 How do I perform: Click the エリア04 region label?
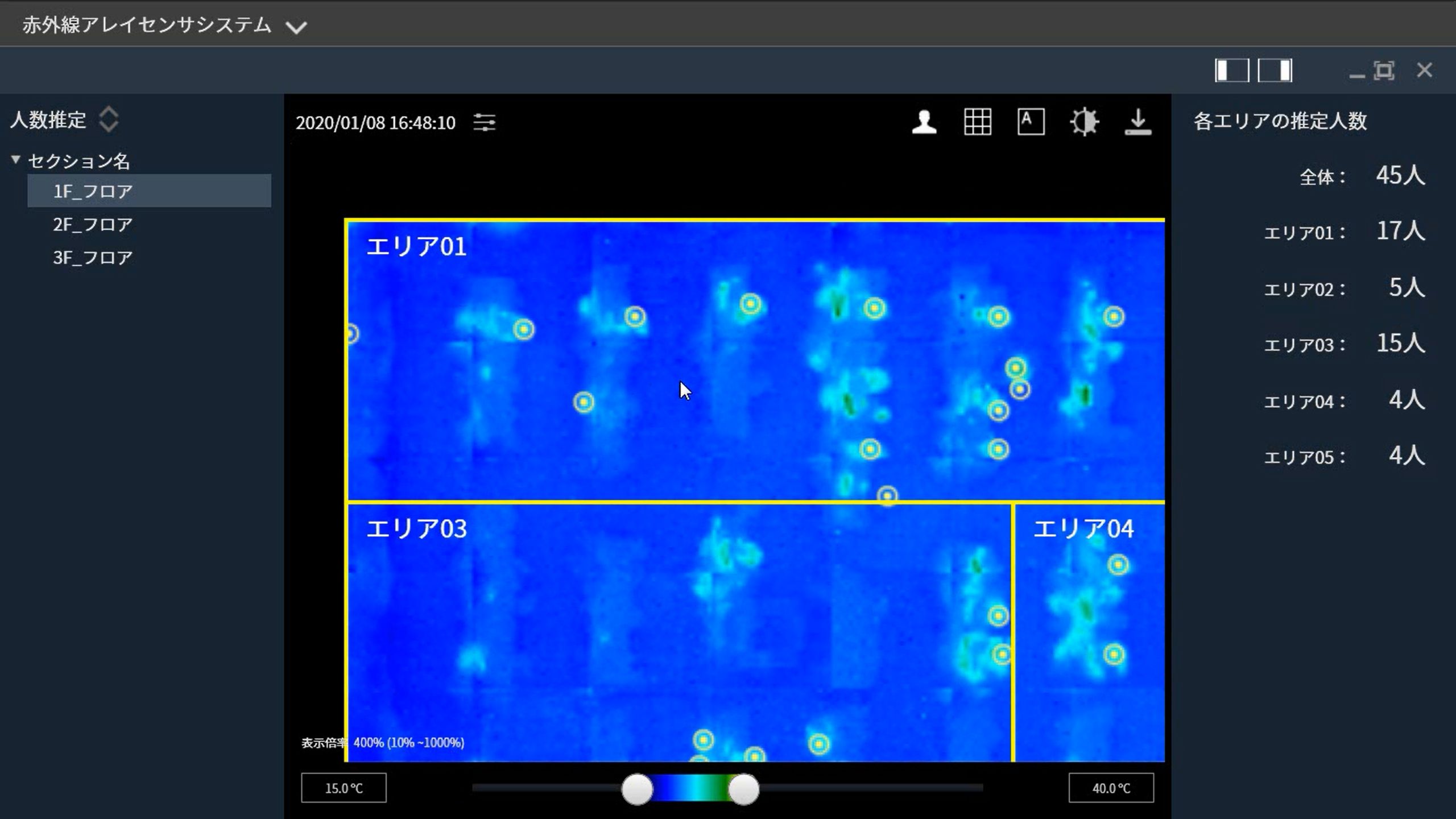click(x=1083, y=529)
